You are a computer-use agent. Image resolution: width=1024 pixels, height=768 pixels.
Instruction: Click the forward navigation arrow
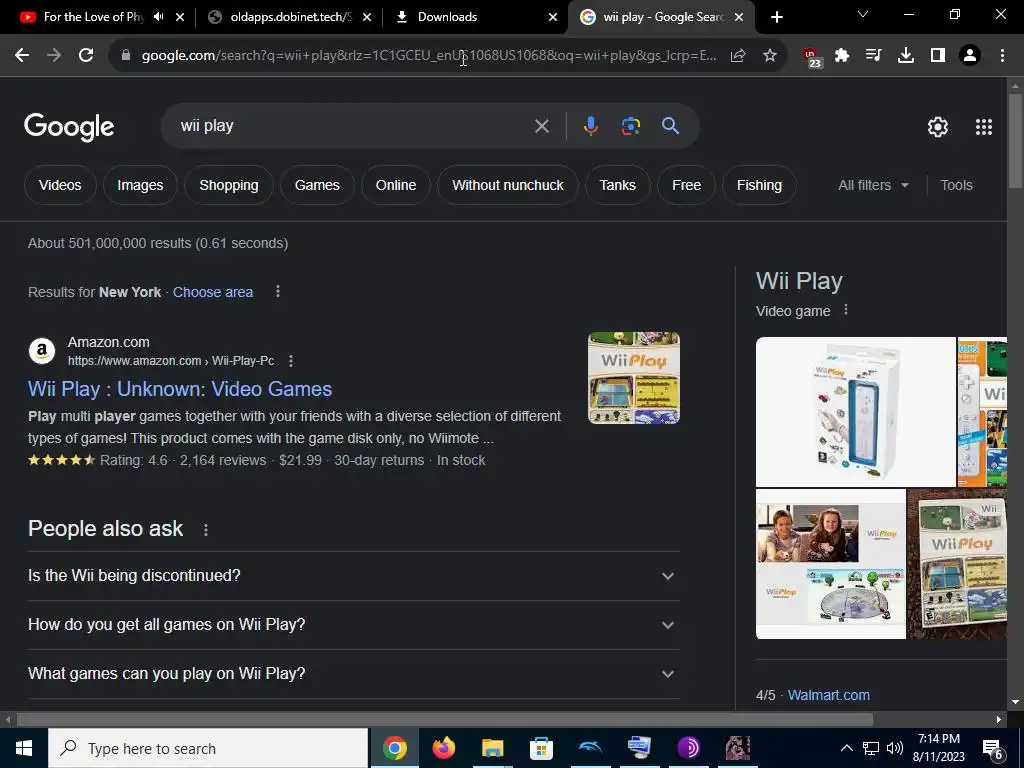tap(54, 56)
